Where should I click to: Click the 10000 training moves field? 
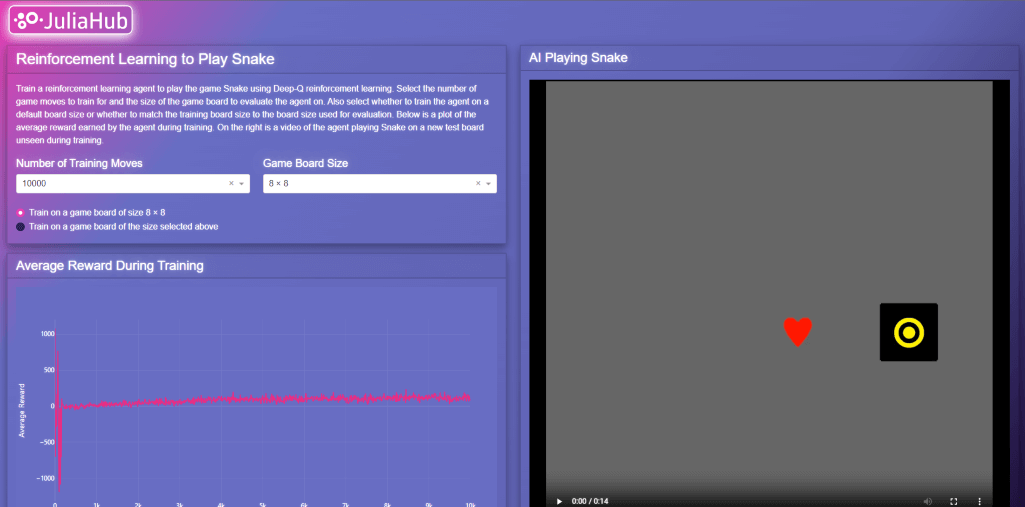coord(120,184)
